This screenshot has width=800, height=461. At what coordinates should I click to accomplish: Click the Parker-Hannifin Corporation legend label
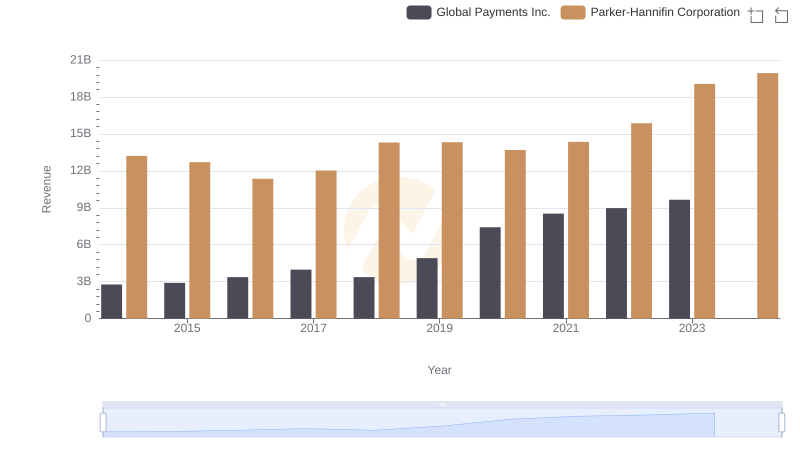point(665,12)
